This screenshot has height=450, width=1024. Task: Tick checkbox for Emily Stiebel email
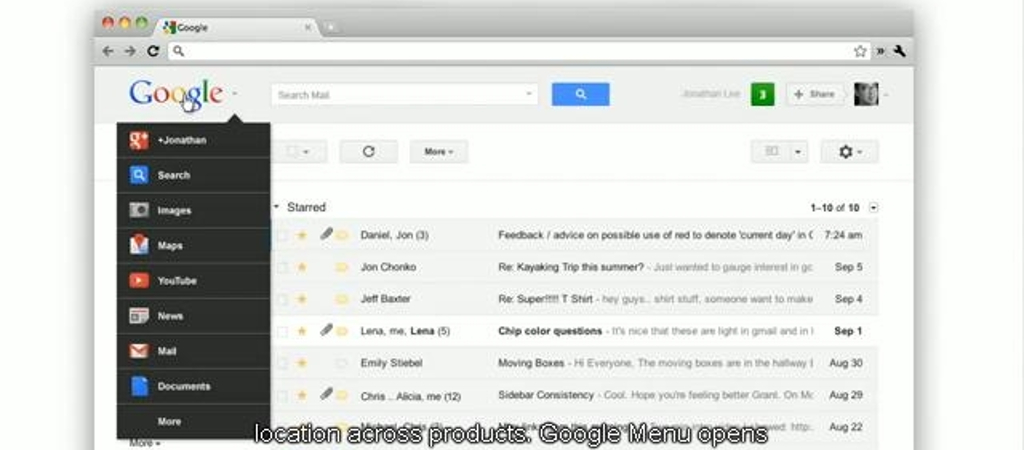tap(282, 363)
